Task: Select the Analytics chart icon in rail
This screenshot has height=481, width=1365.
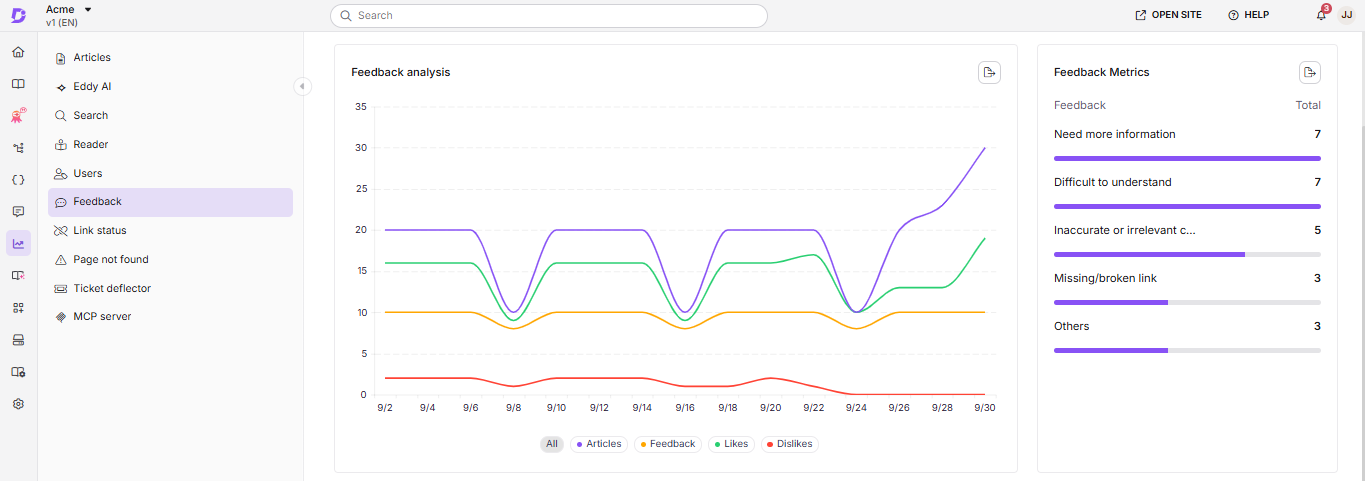Action: (x=18, y=243)
